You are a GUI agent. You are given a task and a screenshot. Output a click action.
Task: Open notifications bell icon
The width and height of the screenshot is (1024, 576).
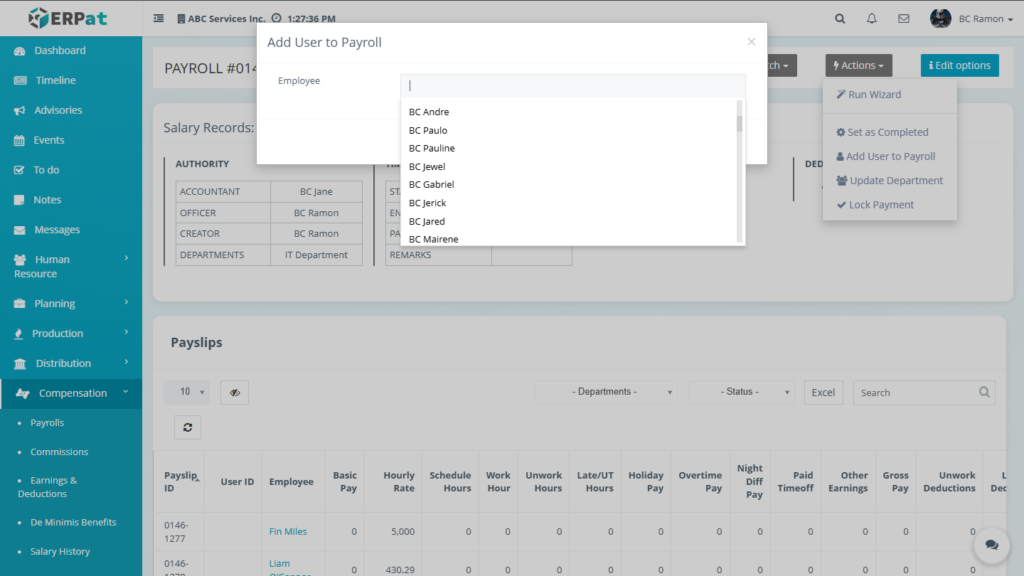point(871,18)
